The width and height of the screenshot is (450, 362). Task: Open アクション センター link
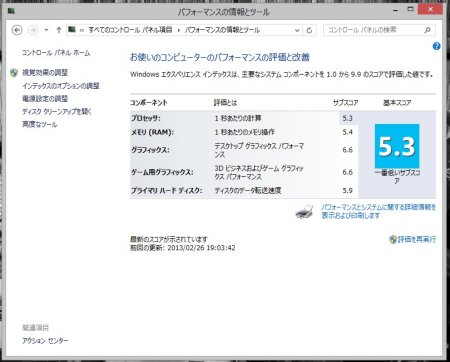coord(45,340)
